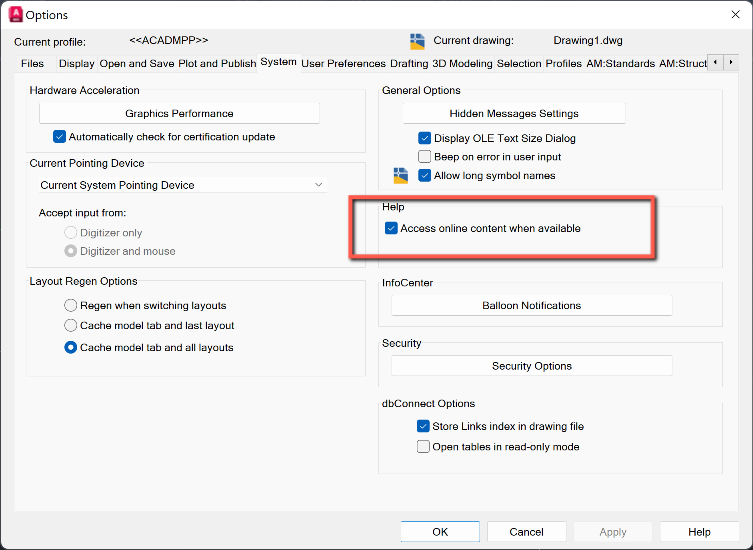Click the drawing file icon beside Current drawing
Viewport: 753px width, 550px height.
coord(417,41)
